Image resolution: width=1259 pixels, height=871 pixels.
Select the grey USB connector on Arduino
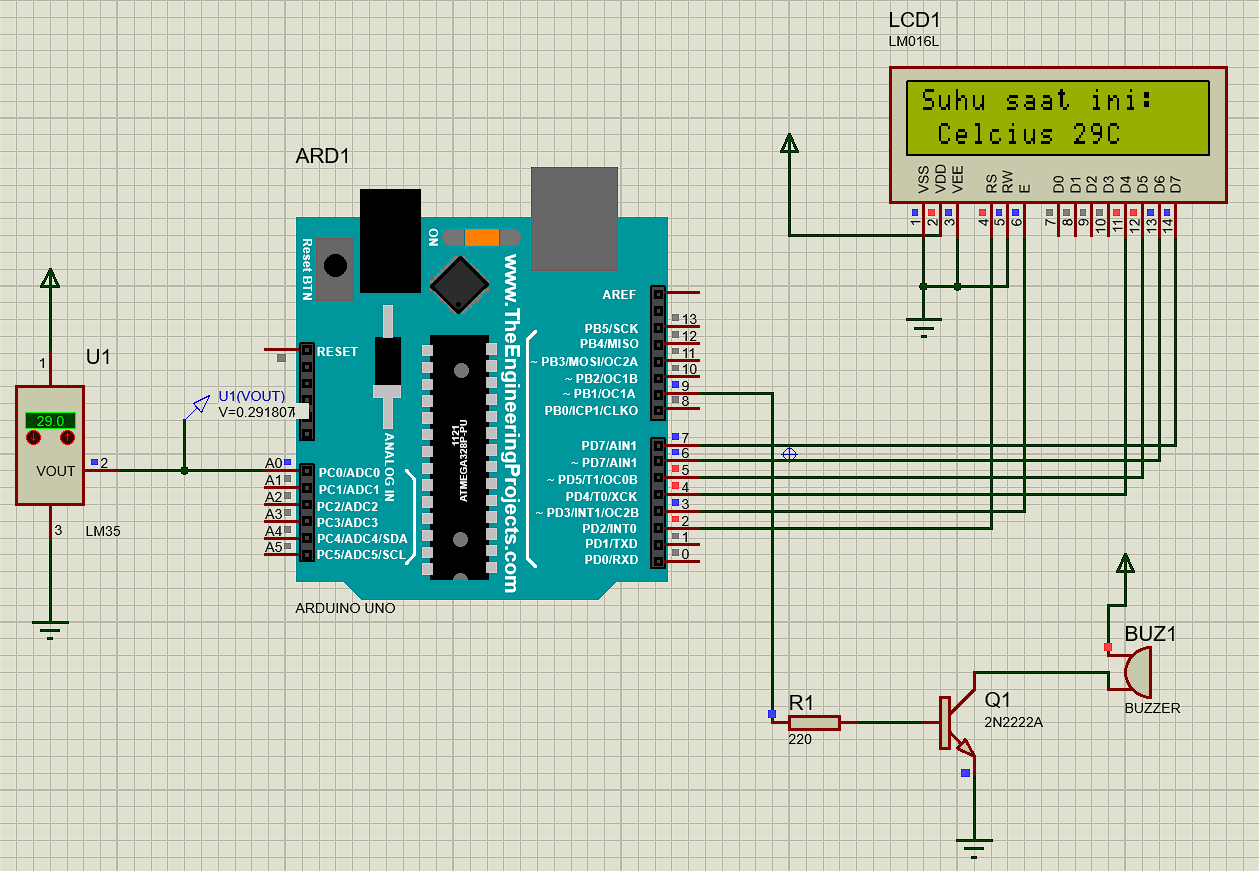coord(574,218)
